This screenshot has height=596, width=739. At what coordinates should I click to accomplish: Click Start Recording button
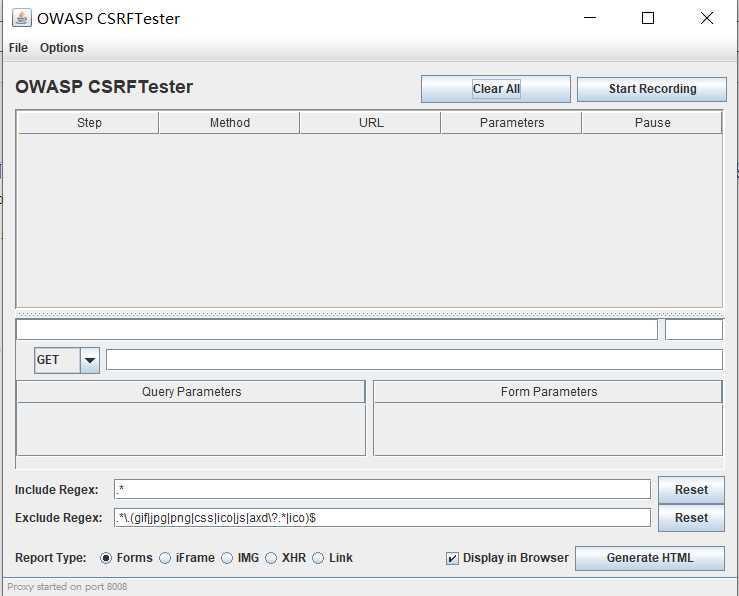pos(652,89)
